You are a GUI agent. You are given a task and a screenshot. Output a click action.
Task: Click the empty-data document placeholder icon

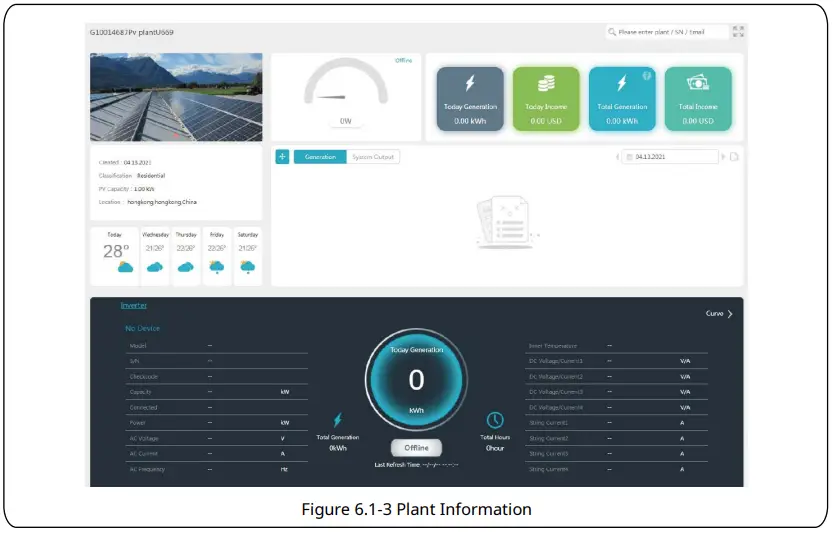point(506,222)
